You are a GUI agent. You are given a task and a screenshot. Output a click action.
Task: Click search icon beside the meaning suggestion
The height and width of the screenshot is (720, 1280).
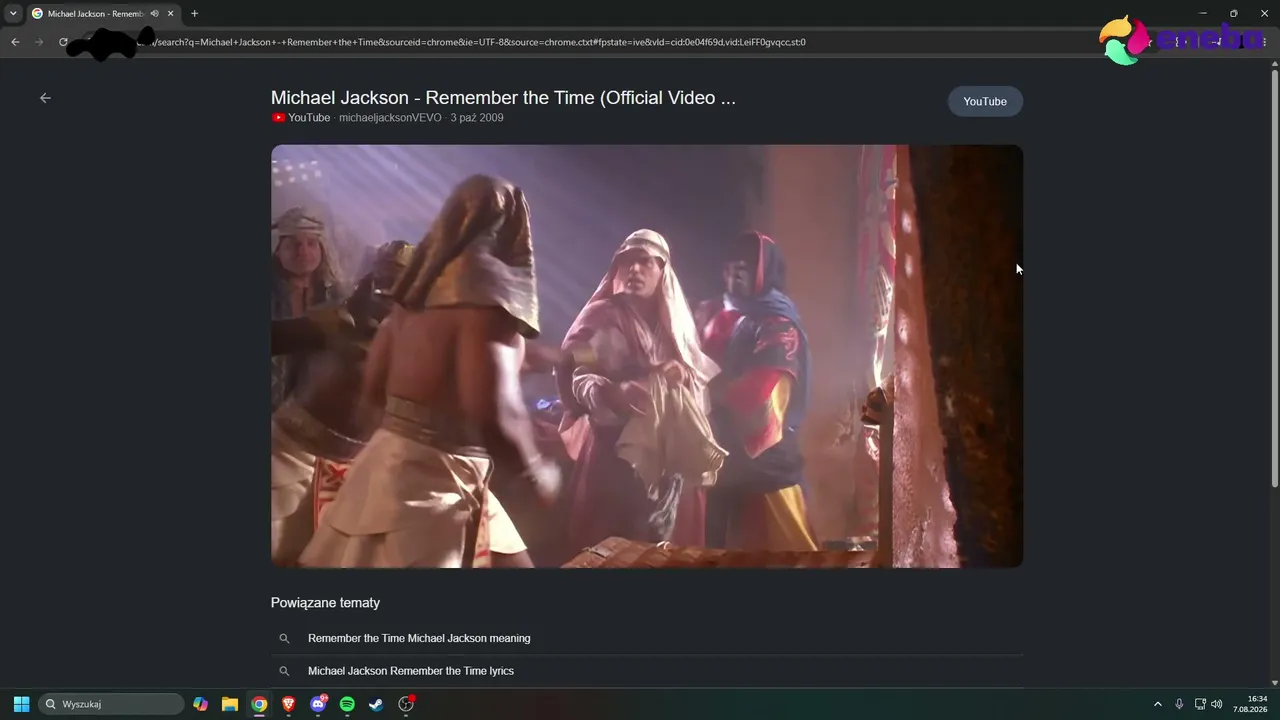[x=284, y=638]
